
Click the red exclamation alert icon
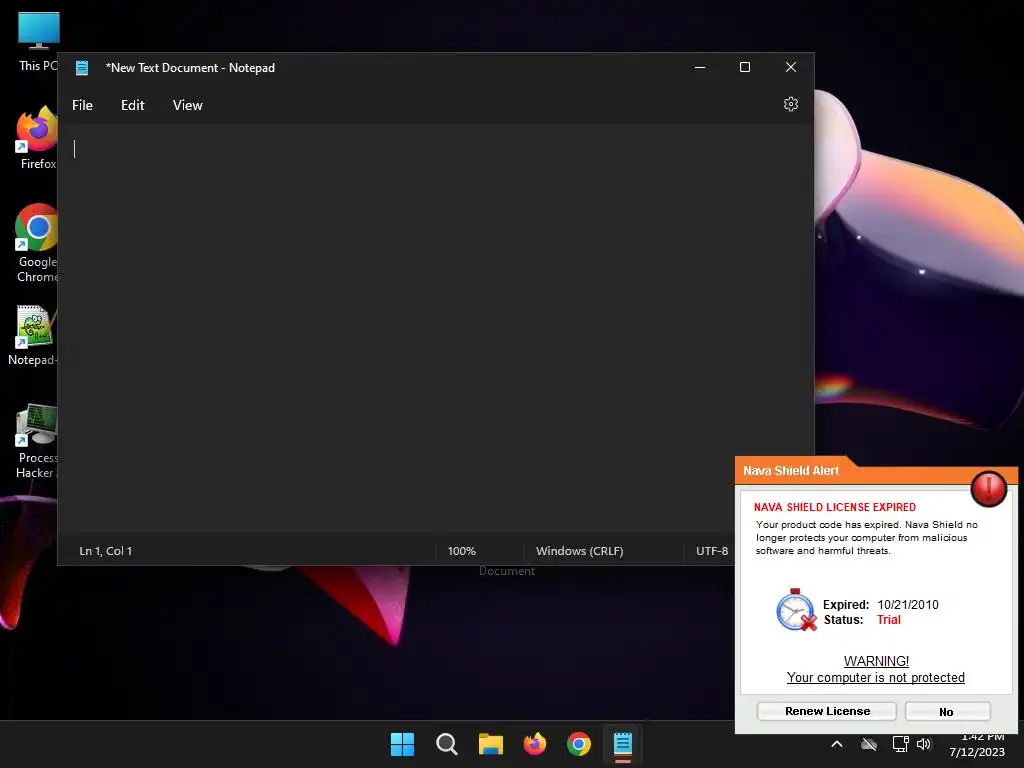[989, 488]
